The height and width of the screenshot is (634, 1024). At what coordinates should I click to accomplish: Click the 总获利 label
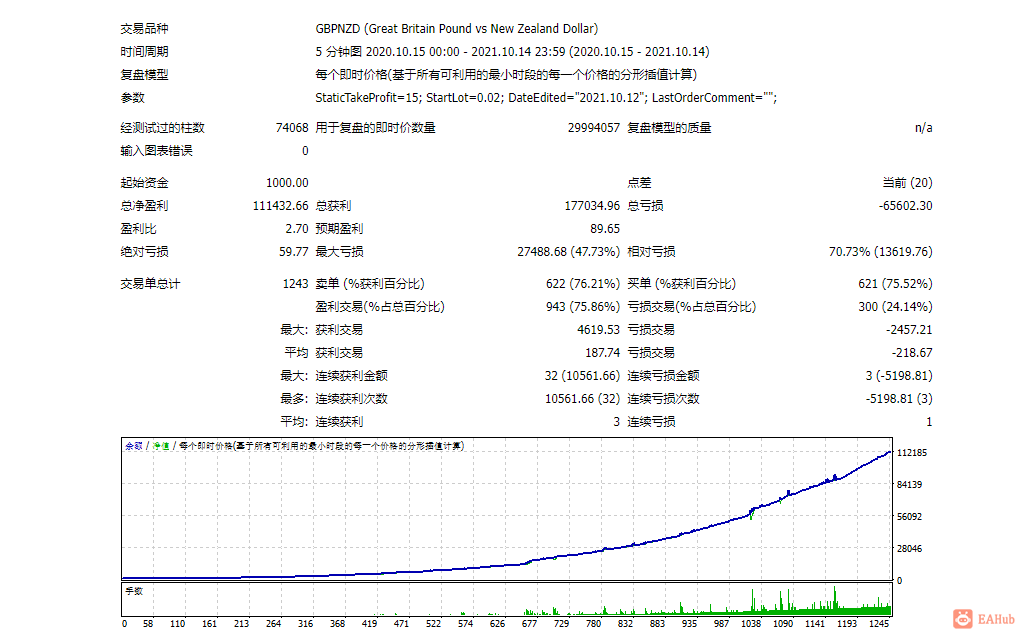click(x=333, y=206)
